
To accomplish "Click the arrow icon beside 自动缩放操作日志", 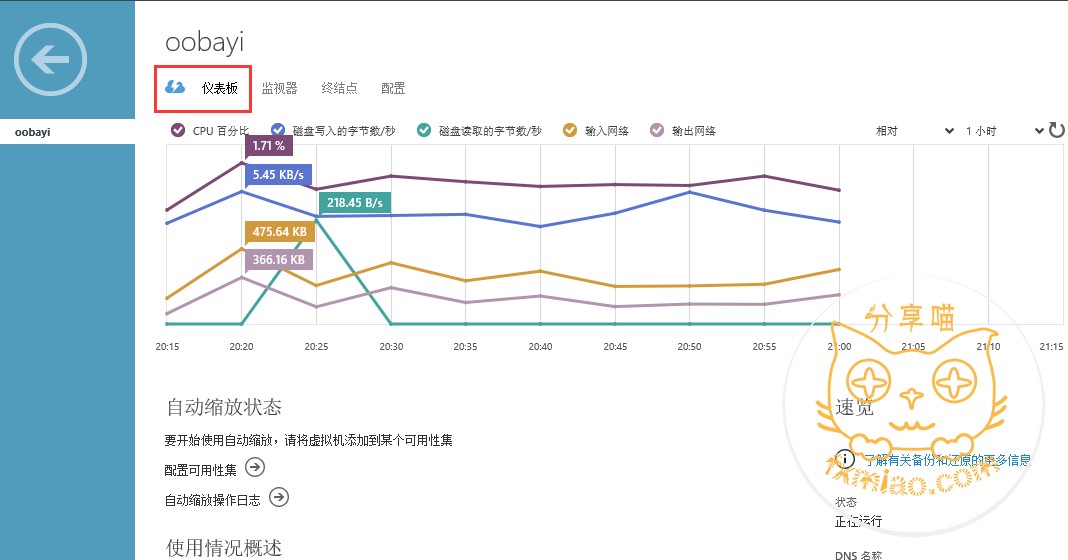I will click(279, 496).
